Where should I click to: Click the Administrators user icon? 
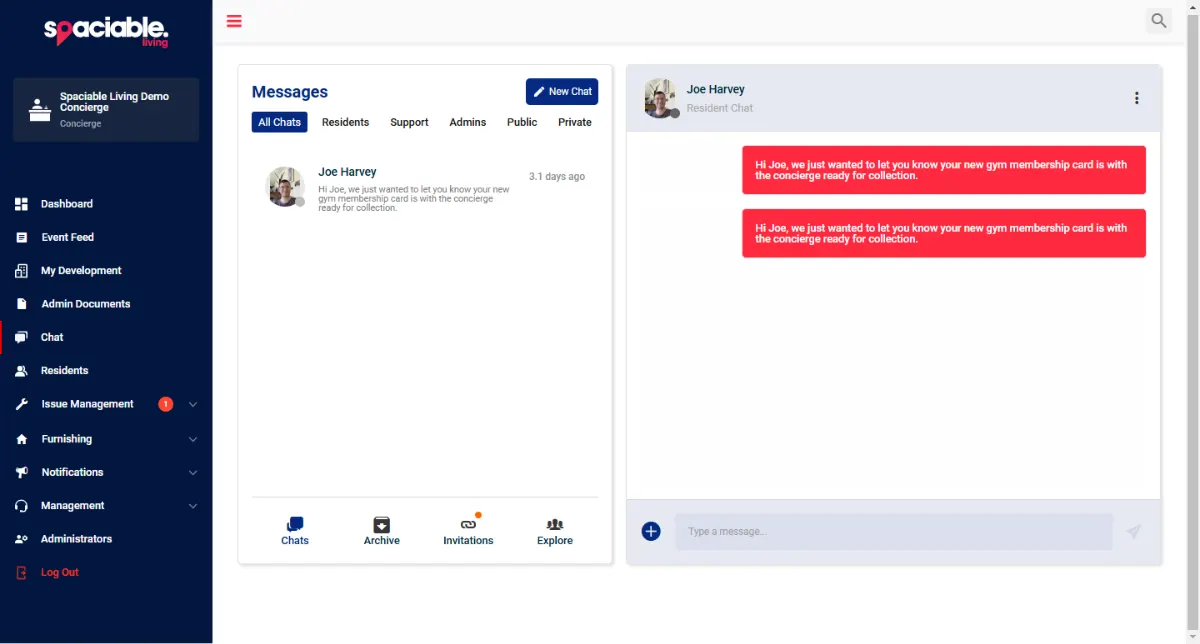[x=21, y=539]
